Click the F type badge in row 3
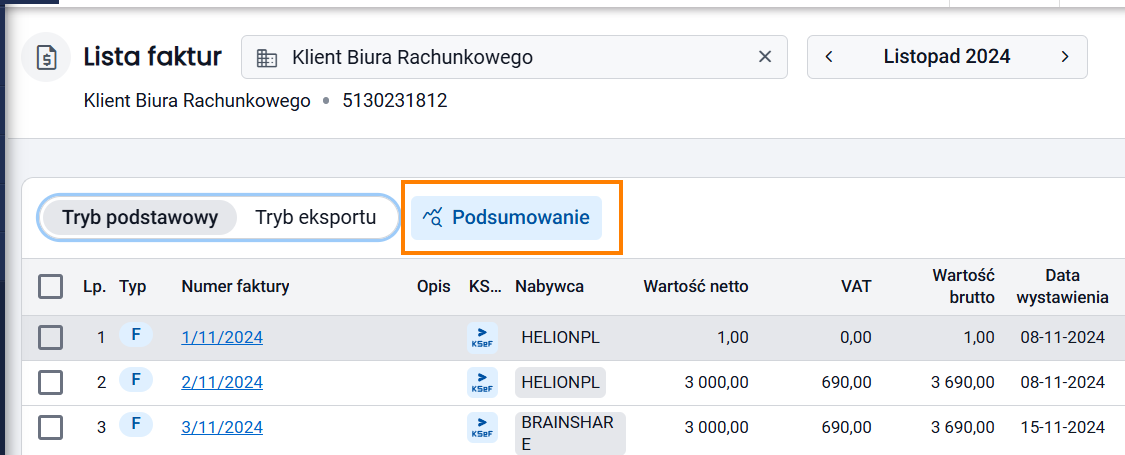 [x=136, y=426]
